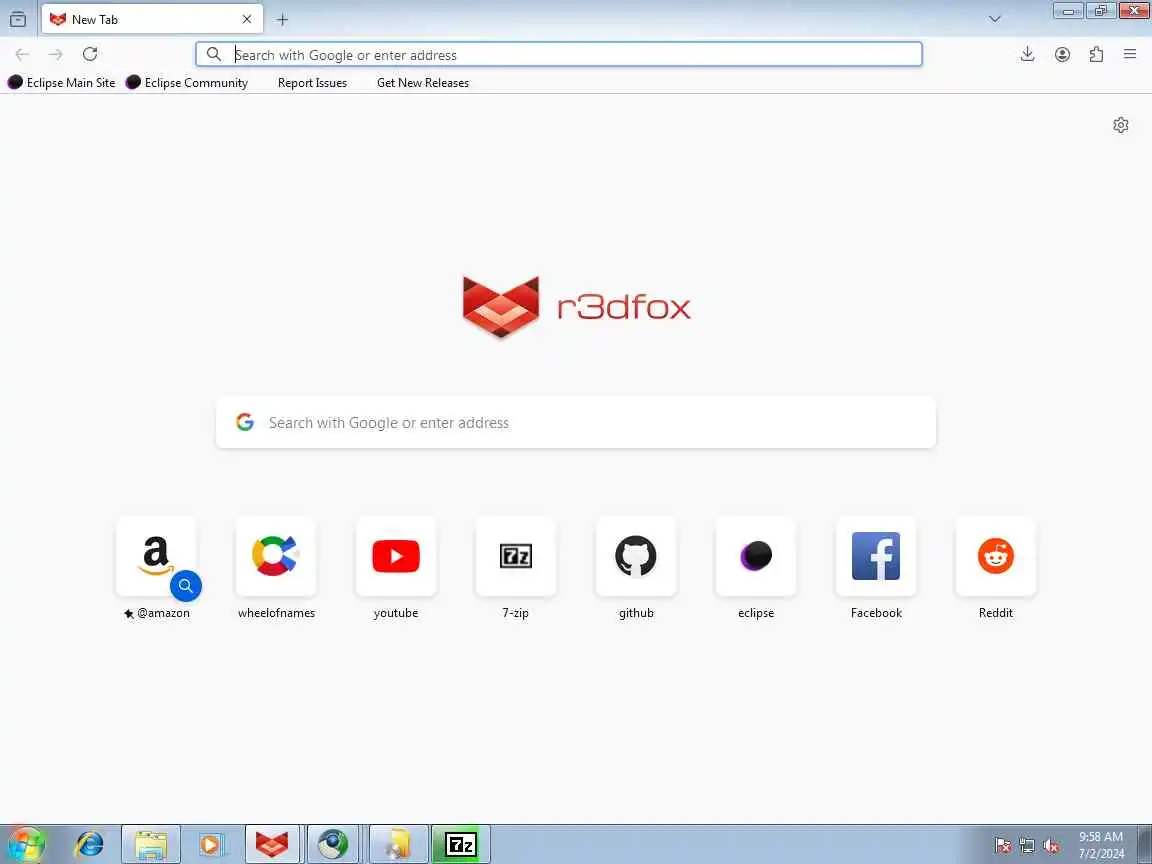Open the muted volume tray icon

click(1051, 845)
